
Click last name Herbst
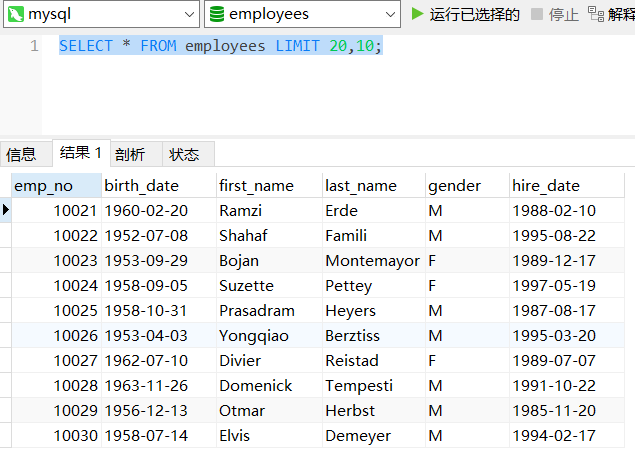coord(350,411)
